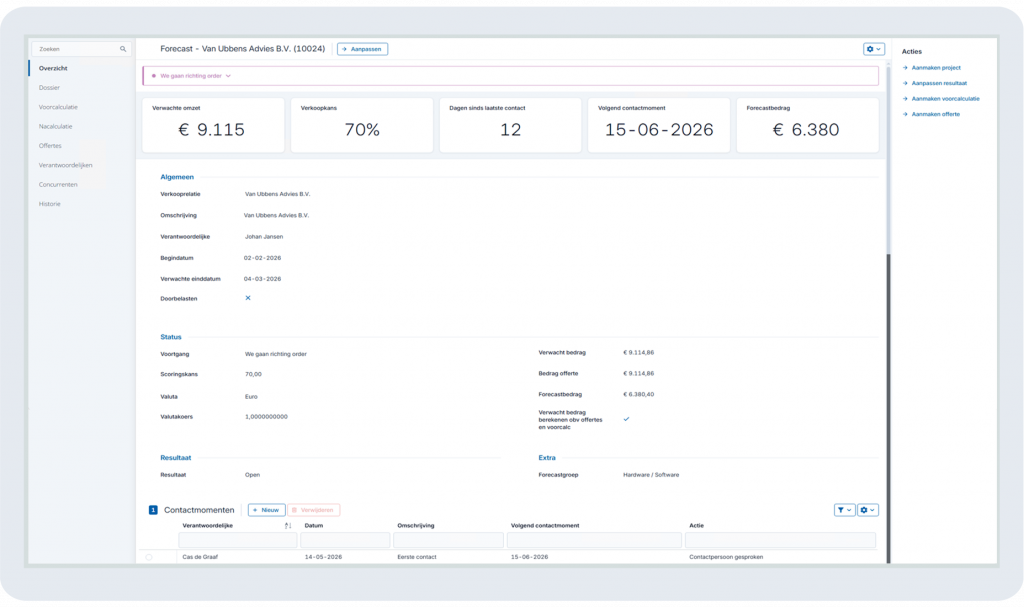Open the Voorcalculatie sidebar item

pyautogui.click(x=58, y=107)
